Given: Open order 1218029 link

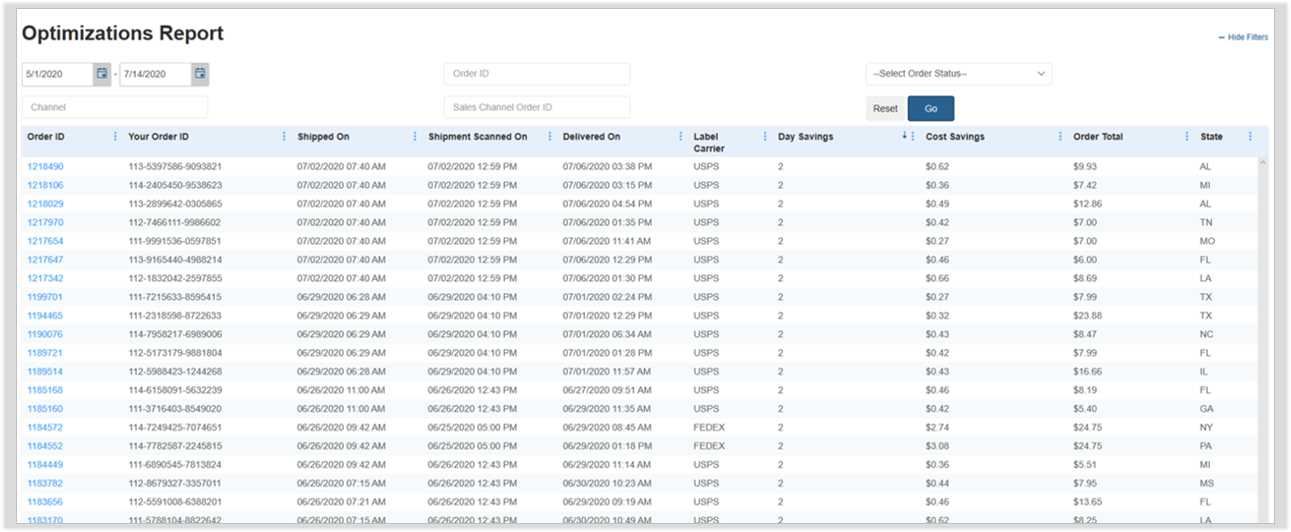Looking at the screenshot, I should click(45, 203).
